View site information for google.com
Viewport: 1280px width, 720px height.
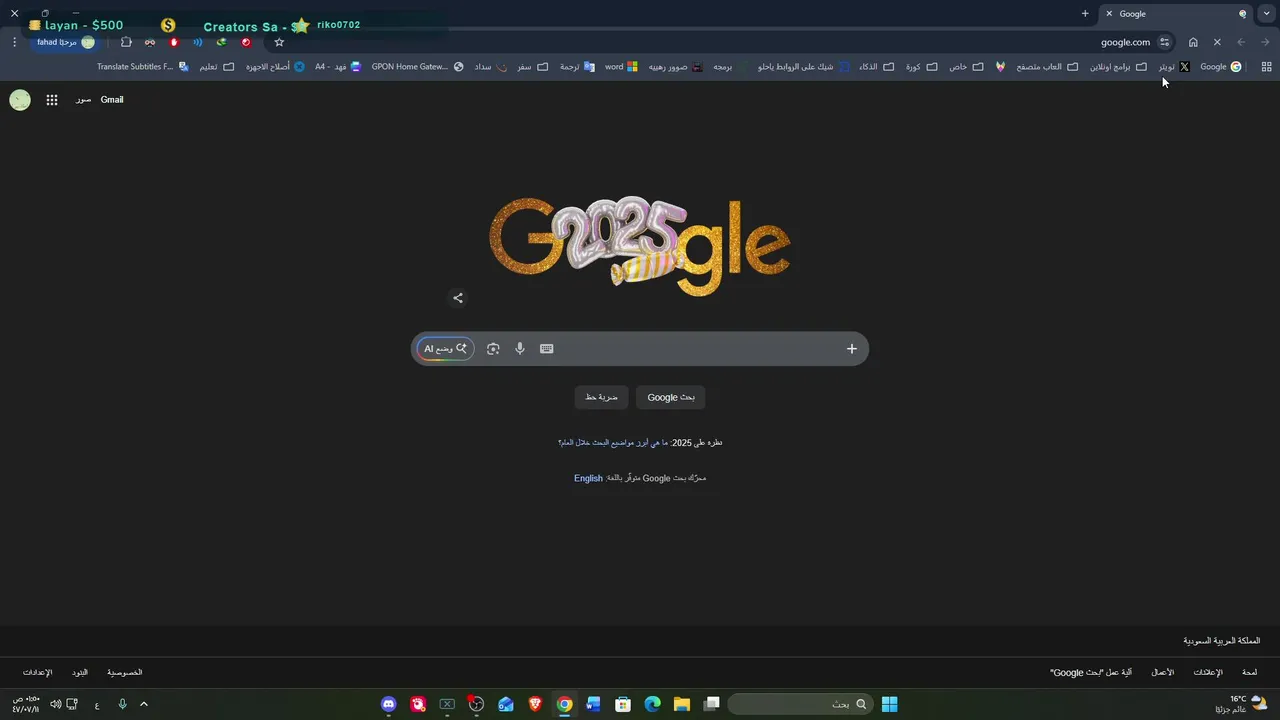pos(1165,42)
